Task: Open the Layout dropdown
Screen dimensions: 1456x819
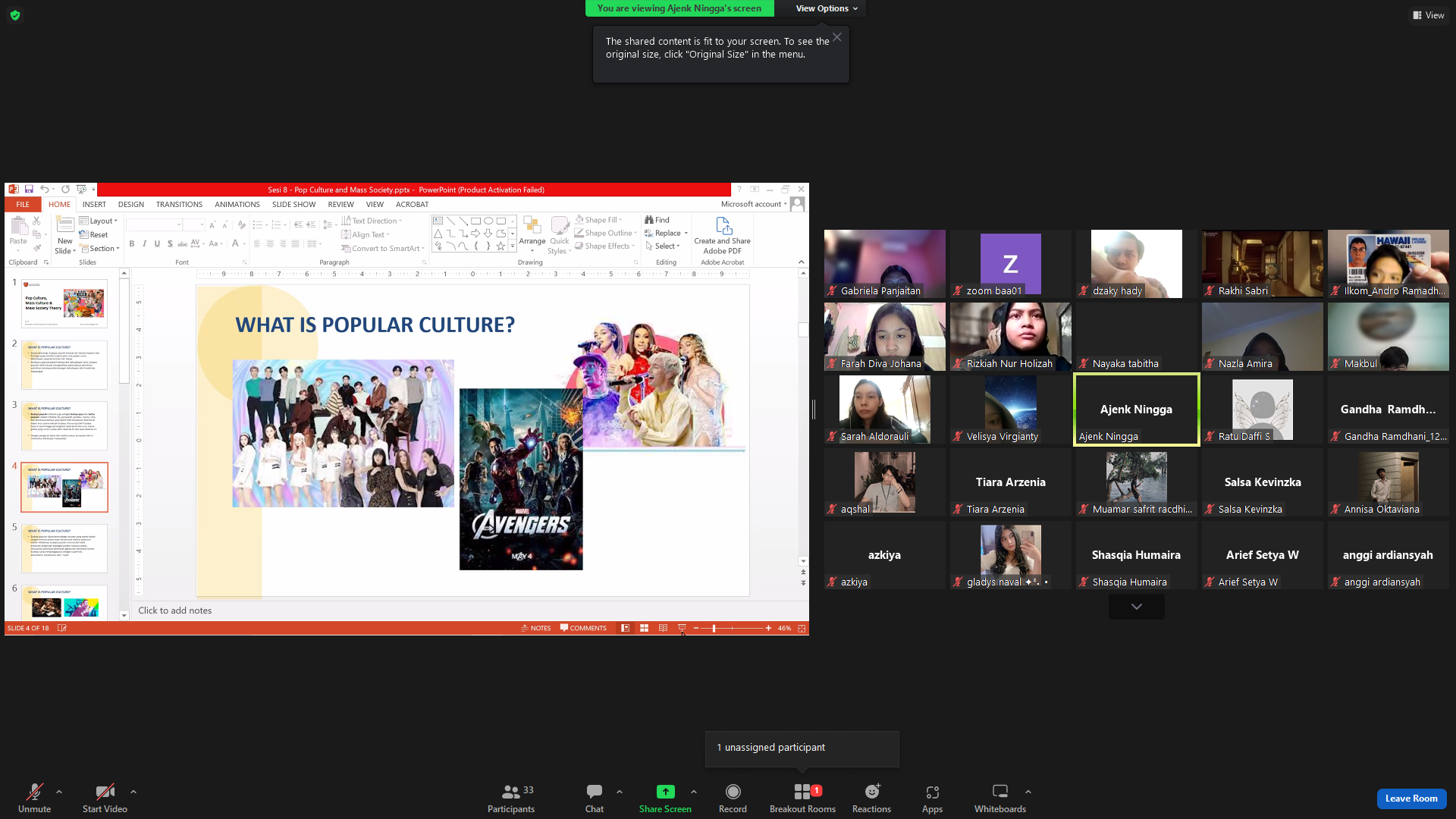Action: point(99,221)
